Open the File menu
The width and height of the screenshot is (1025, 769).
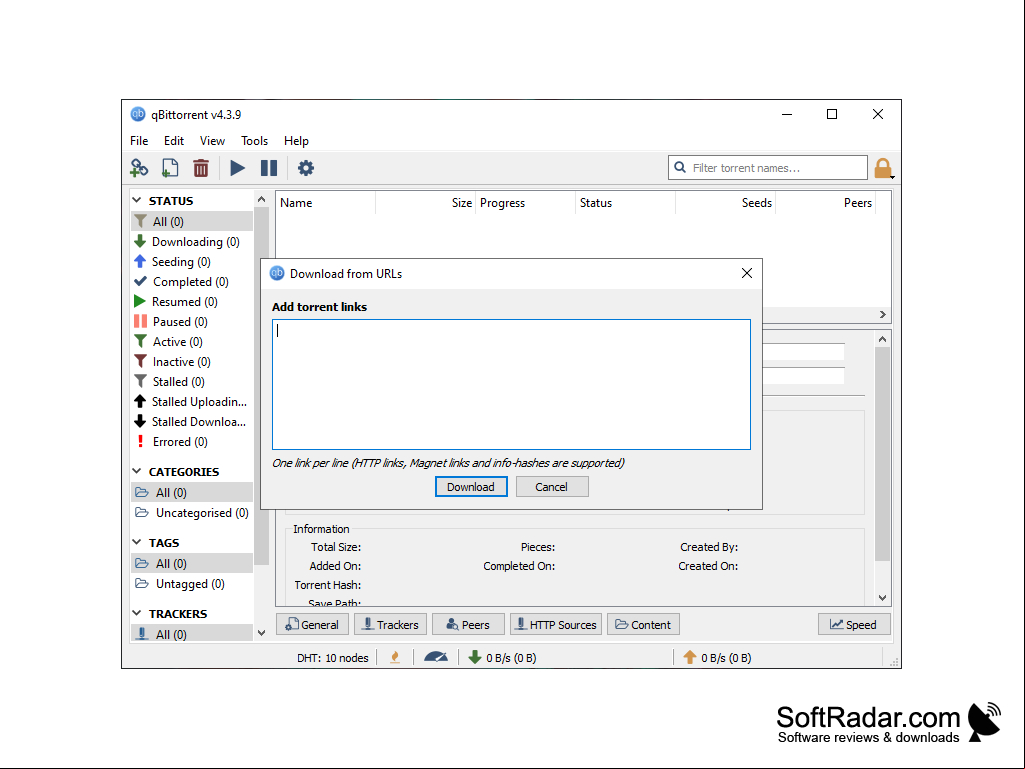click(x=139, y=141)
